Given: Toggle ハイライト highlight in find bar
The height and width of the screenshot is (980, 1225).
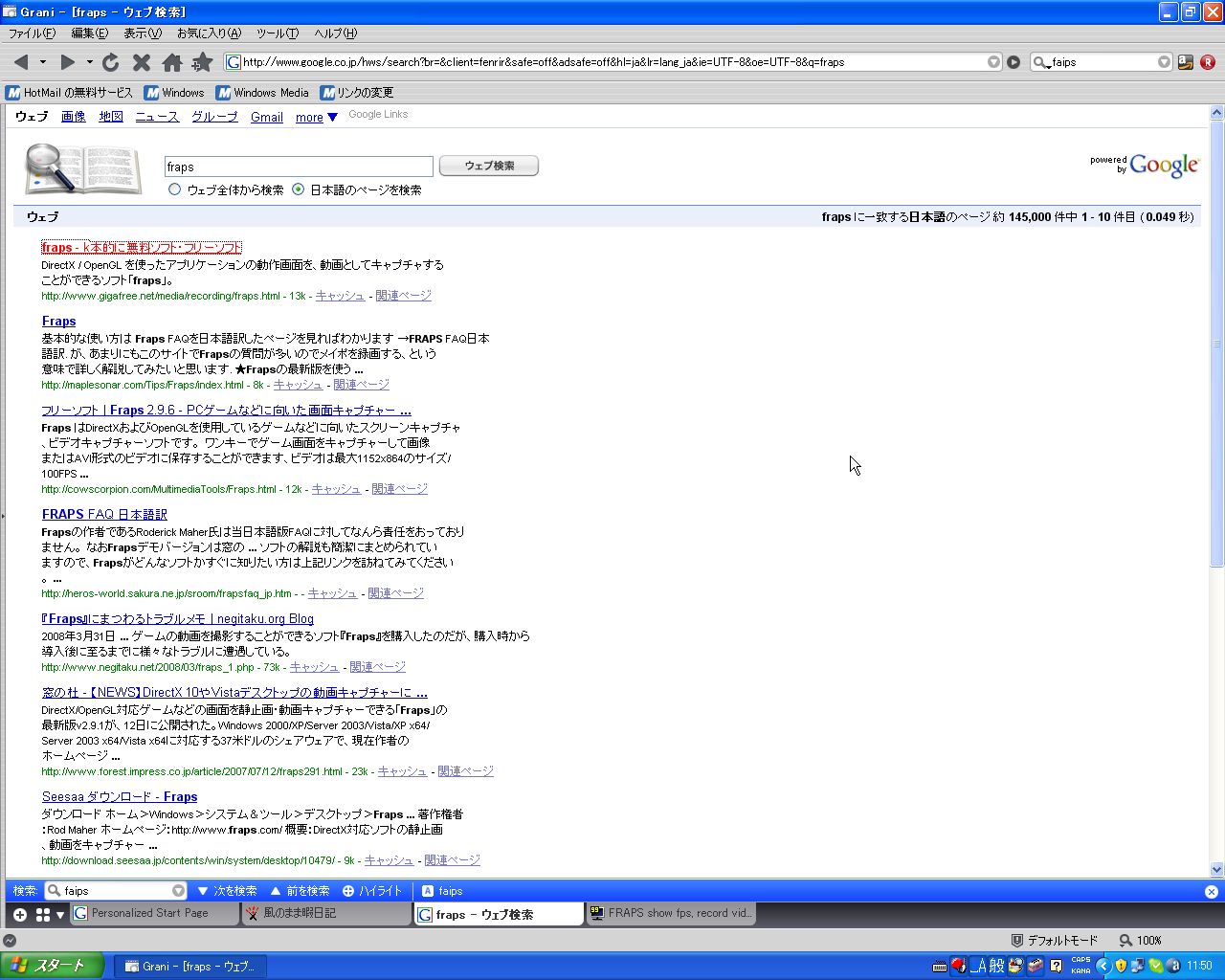Looking at the screenshot, I should [x=372, y=891].
